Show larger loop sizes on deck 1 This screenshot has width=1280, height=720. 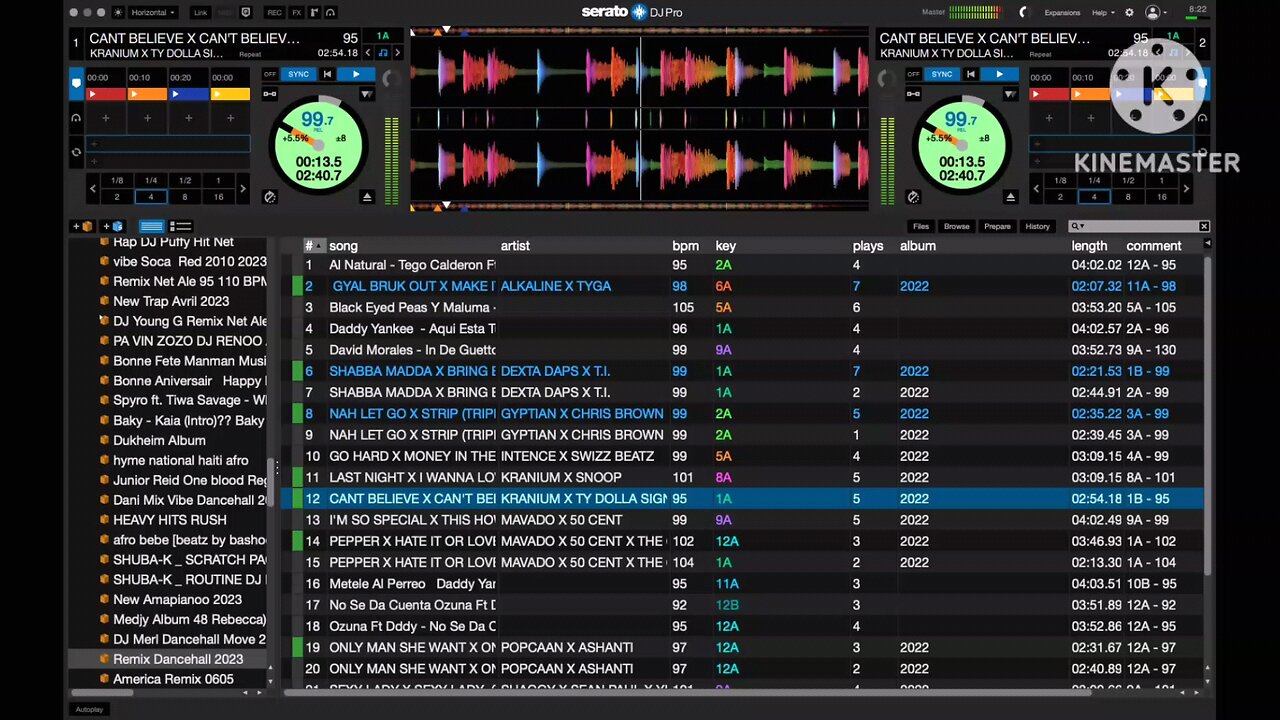pos(242,189)
